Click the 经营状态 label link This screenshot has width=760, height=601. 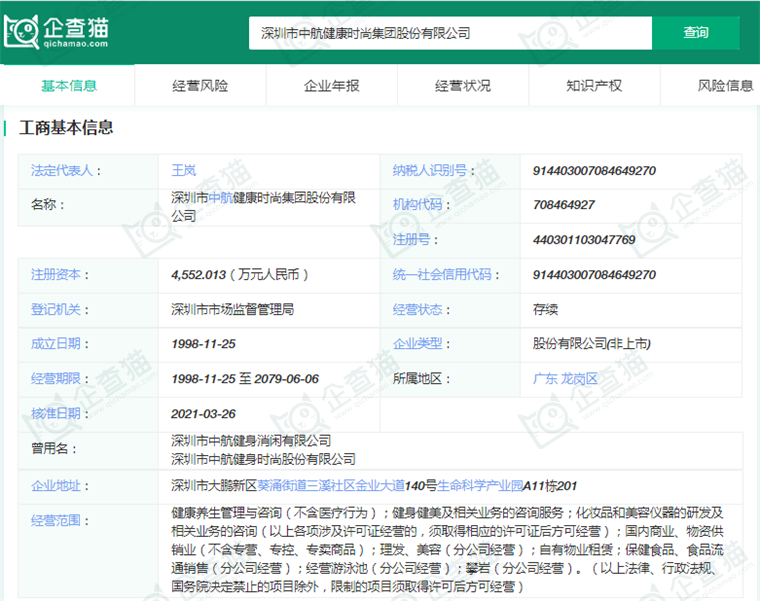417,309
